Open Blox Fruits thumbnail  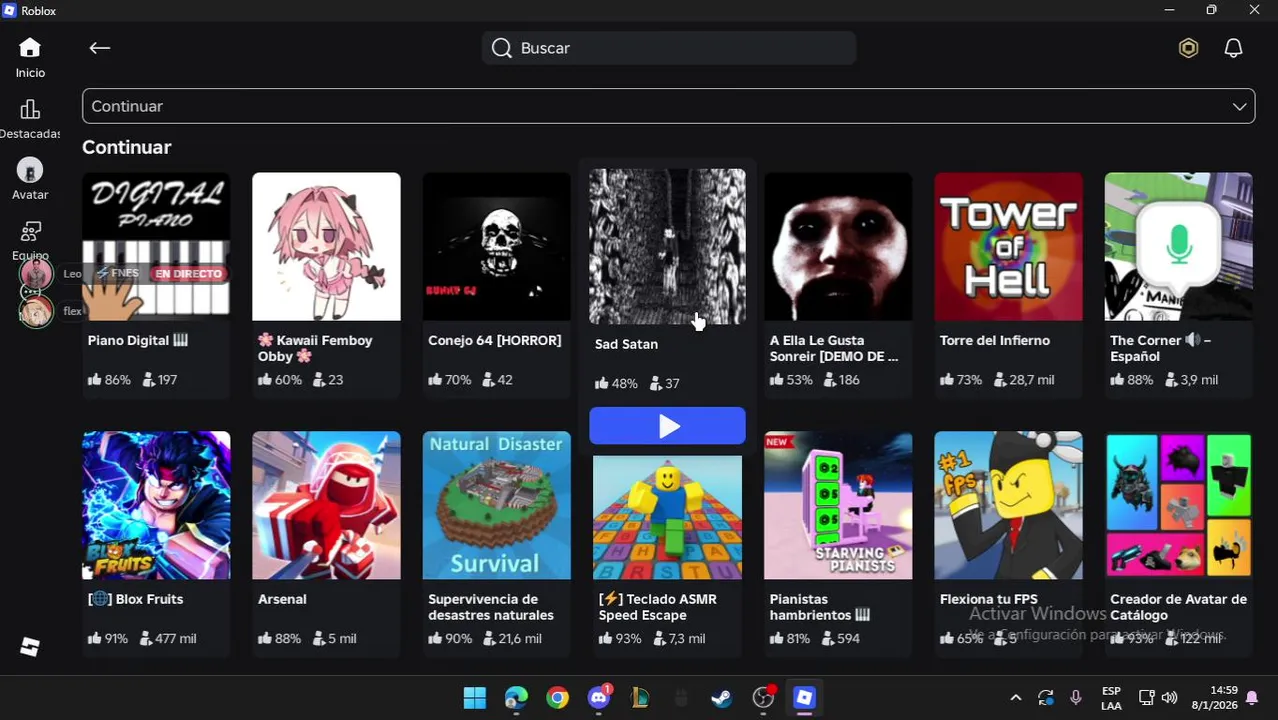(156, 505)
